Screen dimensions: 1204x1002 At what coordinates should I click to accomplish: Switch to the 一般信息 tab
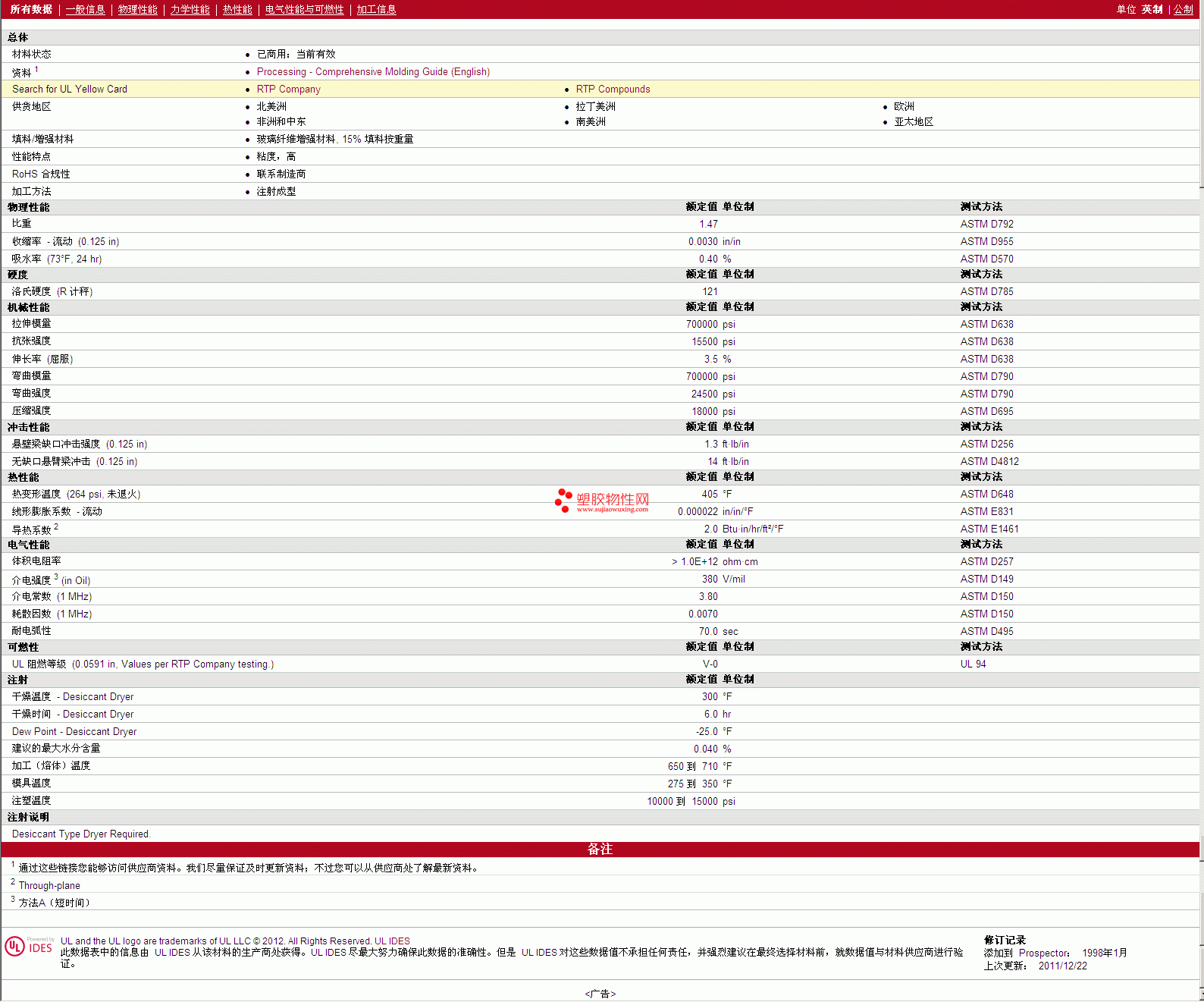click(85, 10)
